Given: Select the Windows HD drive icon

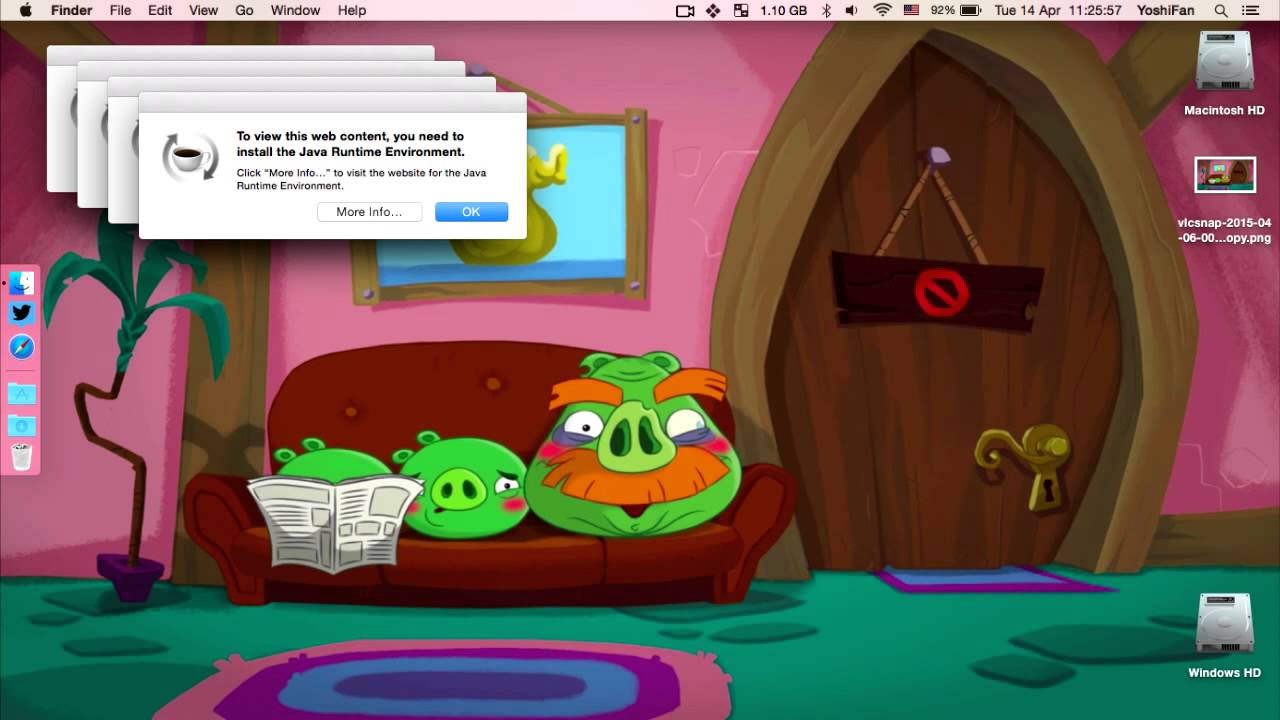Looking at the screenshot, I should click(x=1224, y=625).
